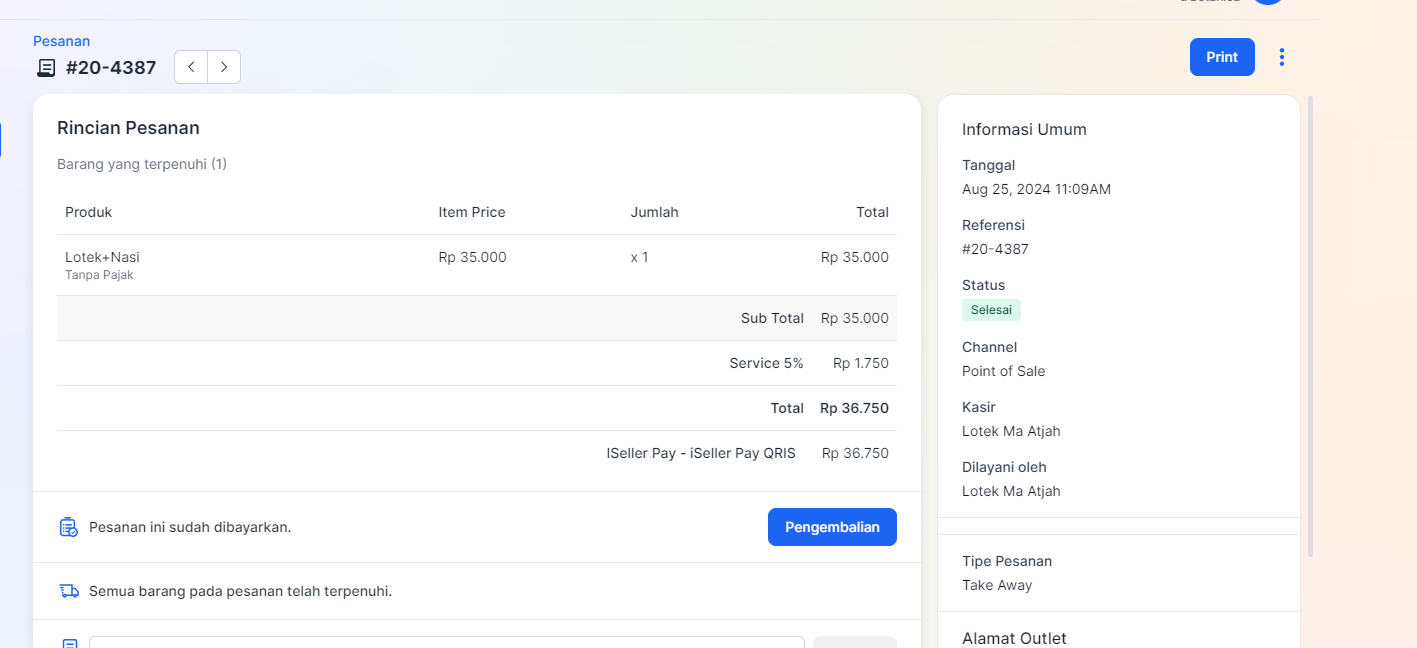Click the note input field at bottom
Screen dimensions: 1417x648
click(x=446, y=642)
